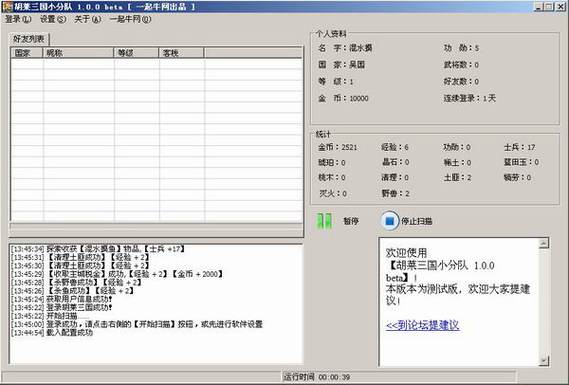
Task: Click log line at 13:45:31 清理土匪成功
Action: [x=80, y=257]
